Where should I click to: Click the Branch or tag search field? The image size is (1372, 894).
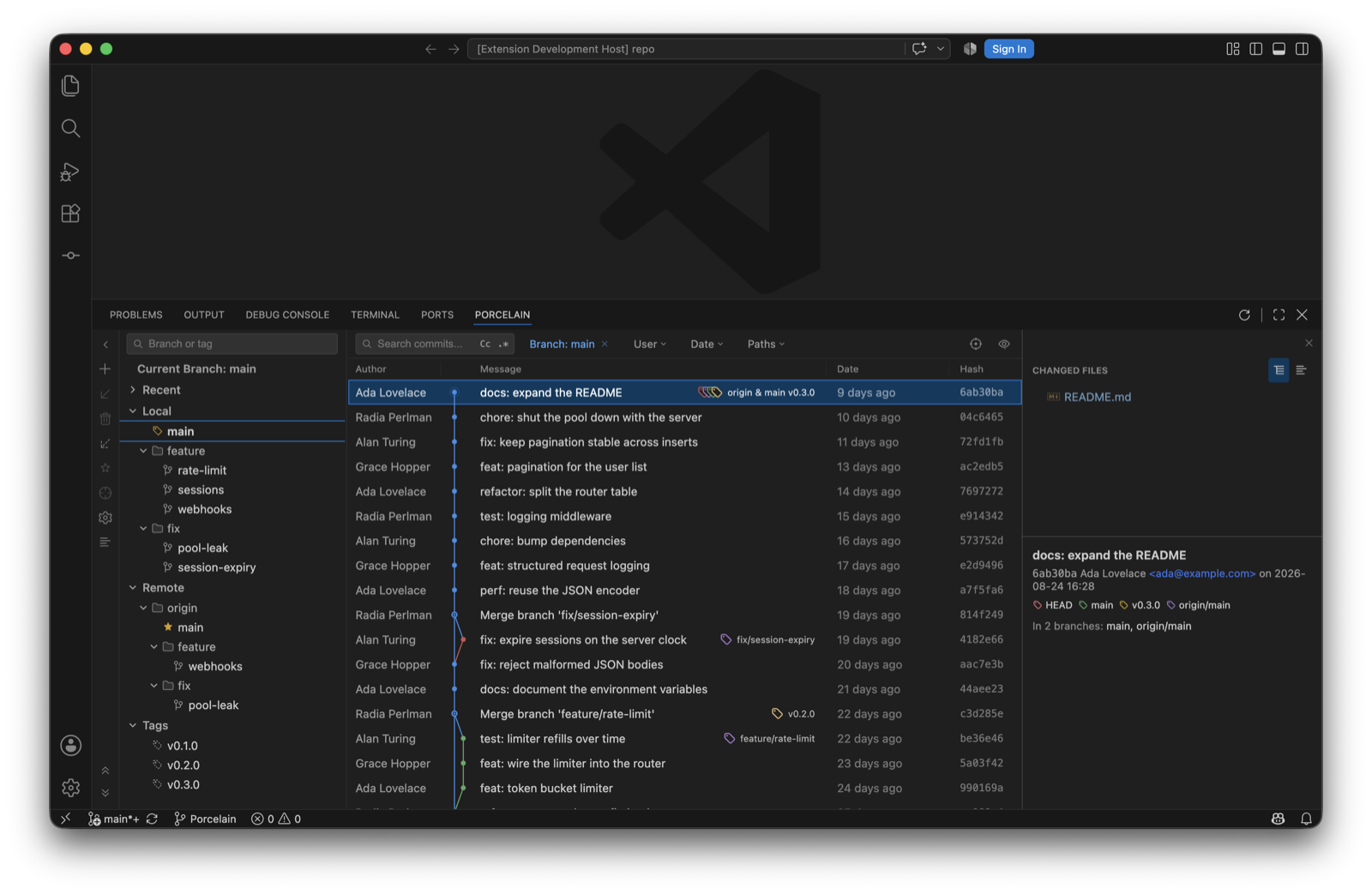pos(232,344)
